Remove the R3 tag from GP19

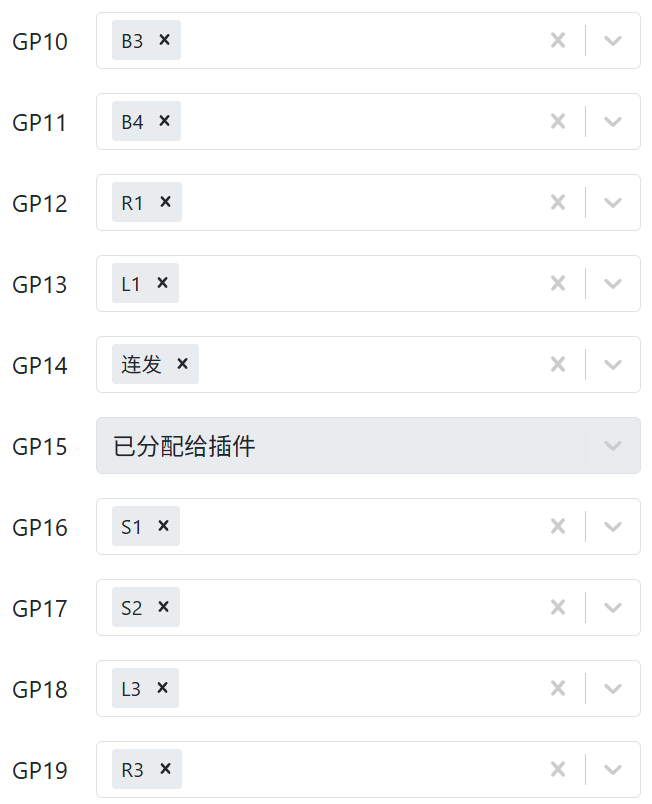165,769
